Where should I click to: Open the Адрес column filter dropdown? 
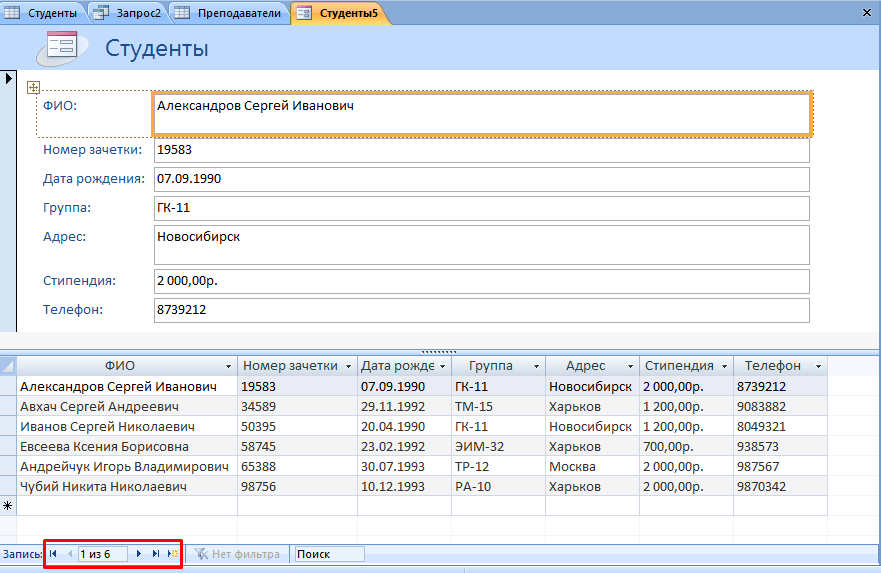pos(630,366)
